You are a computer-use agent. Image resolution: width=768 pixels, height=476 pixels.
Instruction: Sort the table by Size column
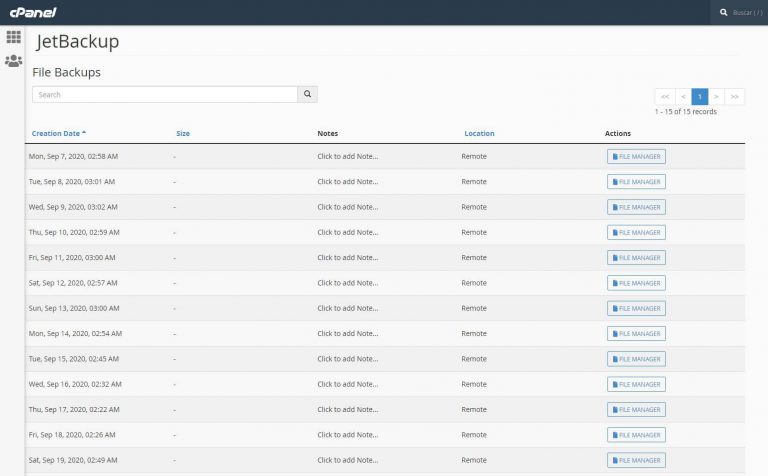pyautogui.click(x=183, y=133)
